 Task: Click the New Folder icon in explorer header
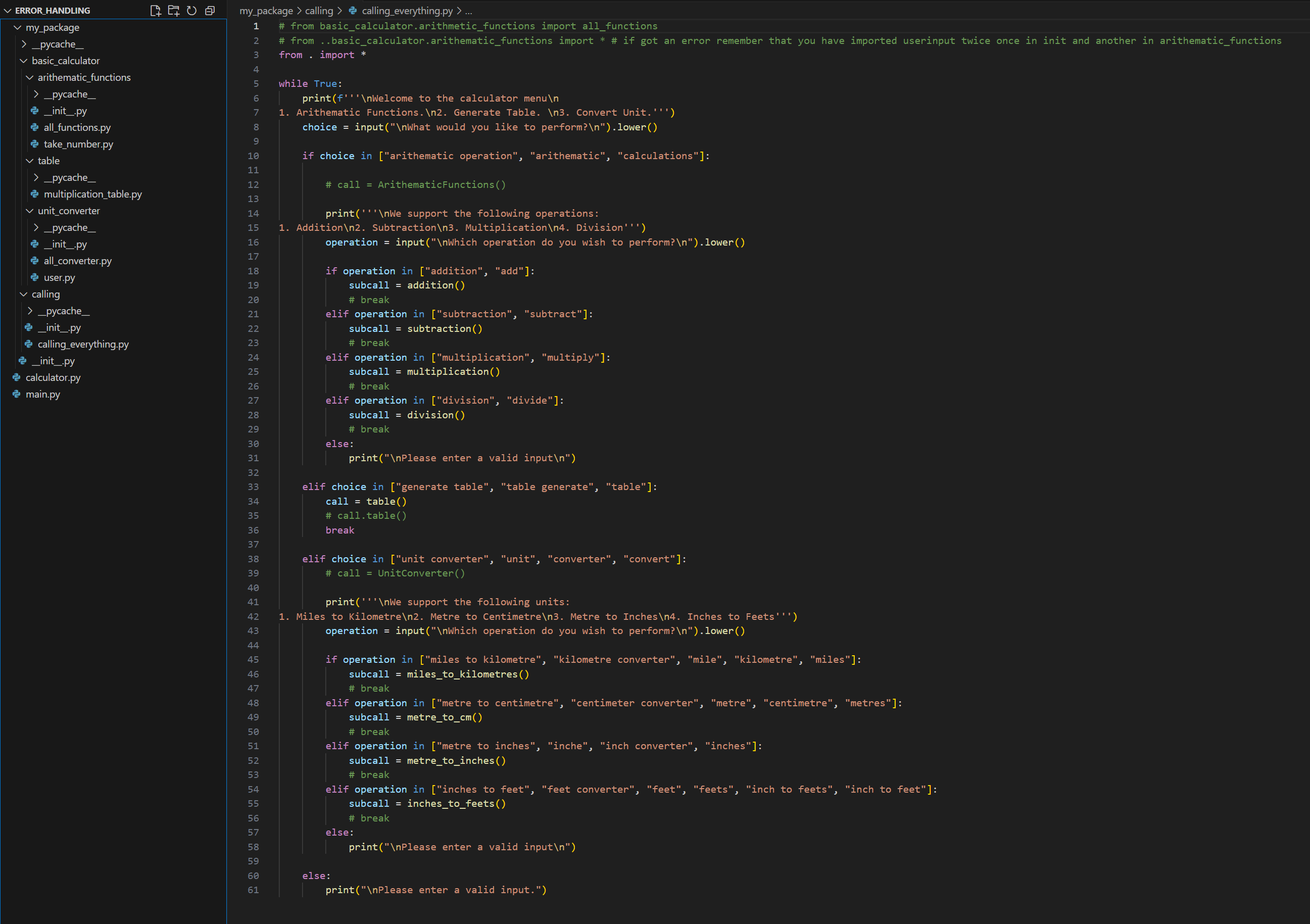(x=173, y=10)
